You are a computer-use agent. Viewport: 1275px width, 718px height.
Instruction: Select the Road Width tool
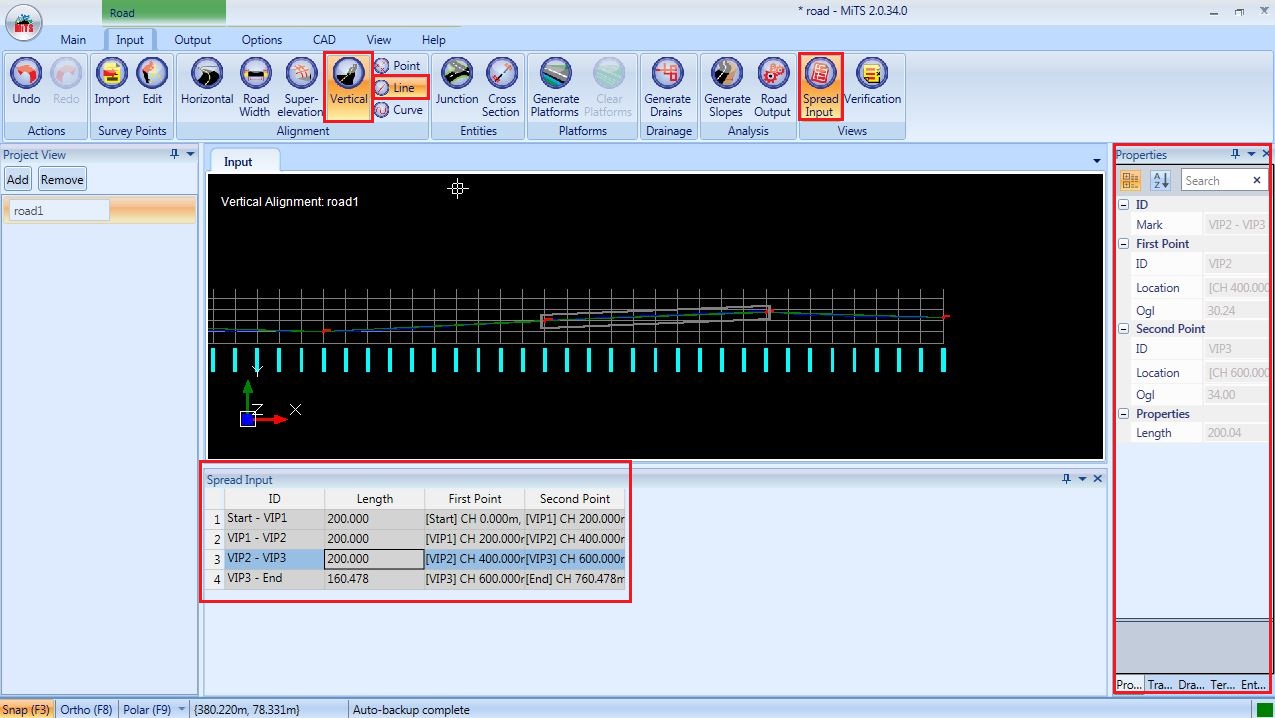[x=256, y=85]
